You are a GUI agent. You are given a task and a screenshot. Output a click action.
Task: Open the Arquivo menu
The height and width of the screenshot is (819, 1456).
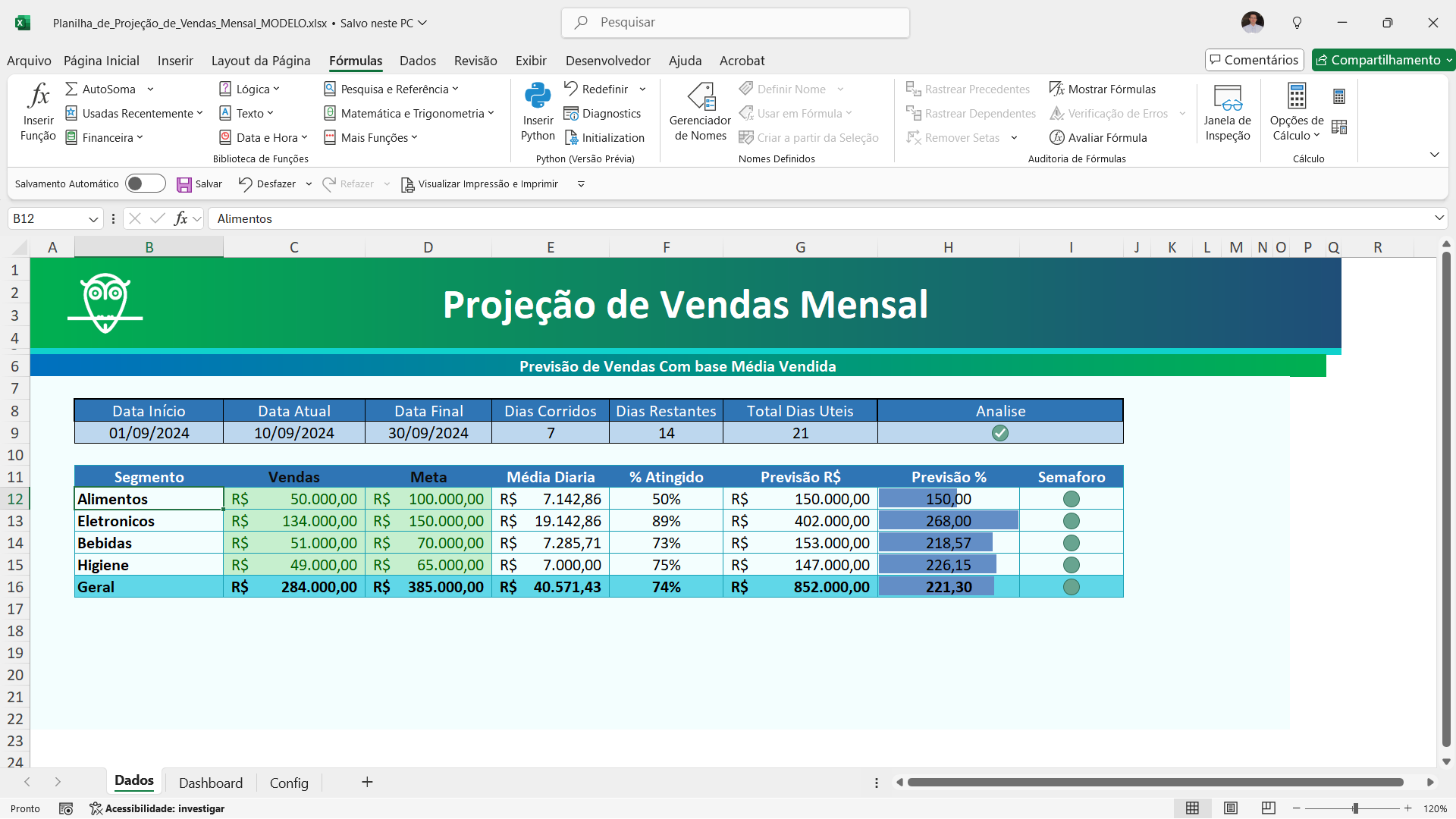pyautogui.click(x=29, y=61)
